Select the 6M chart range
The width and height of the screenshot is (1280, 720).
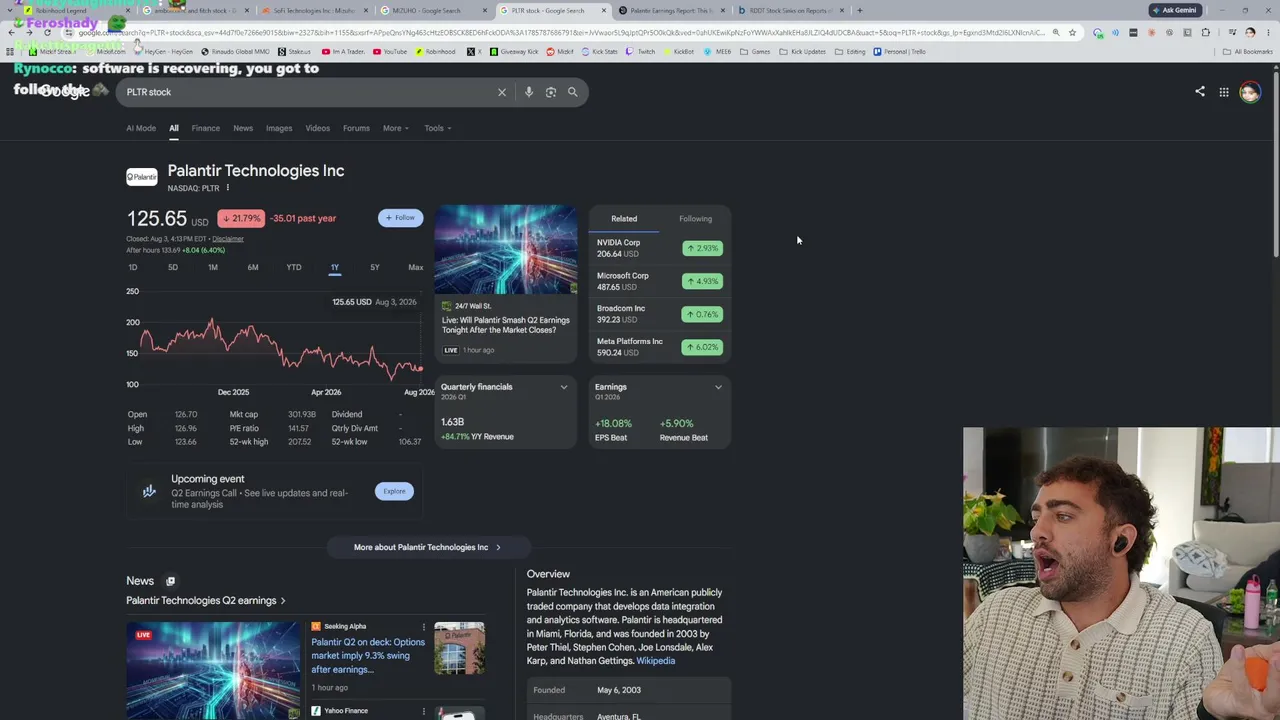click(253, 267)
